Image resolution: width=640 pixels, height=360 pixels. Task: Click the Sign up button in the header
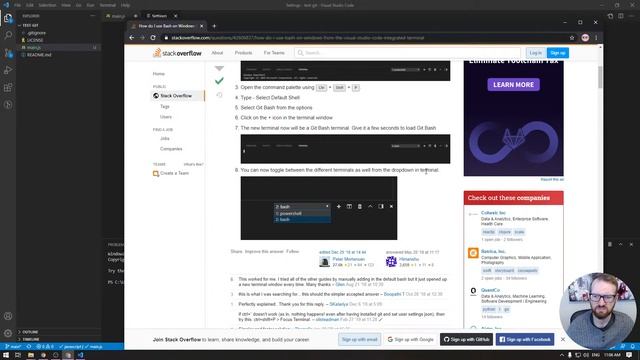coord(558,53)
